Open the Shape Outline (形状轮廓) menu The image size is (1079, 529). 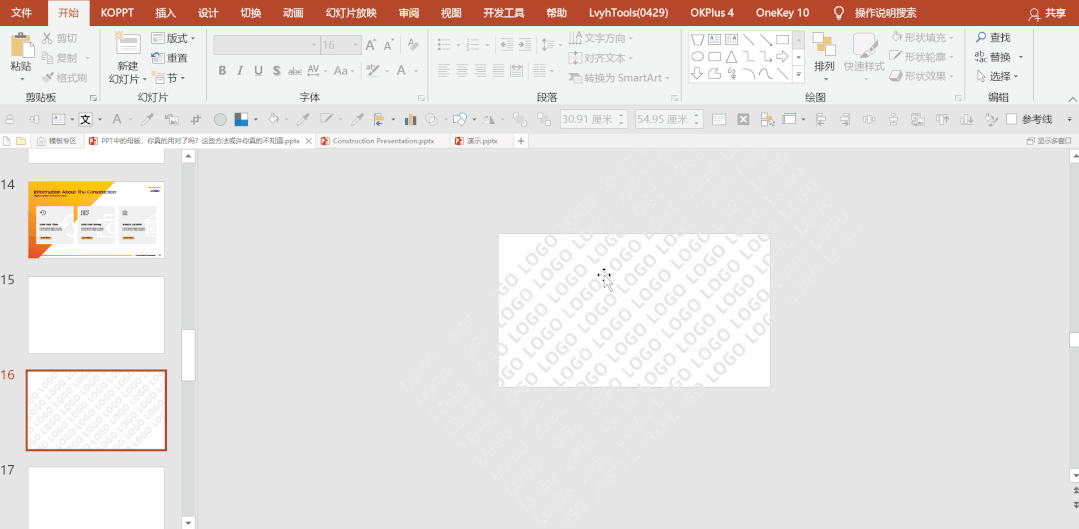pos(923,57)
